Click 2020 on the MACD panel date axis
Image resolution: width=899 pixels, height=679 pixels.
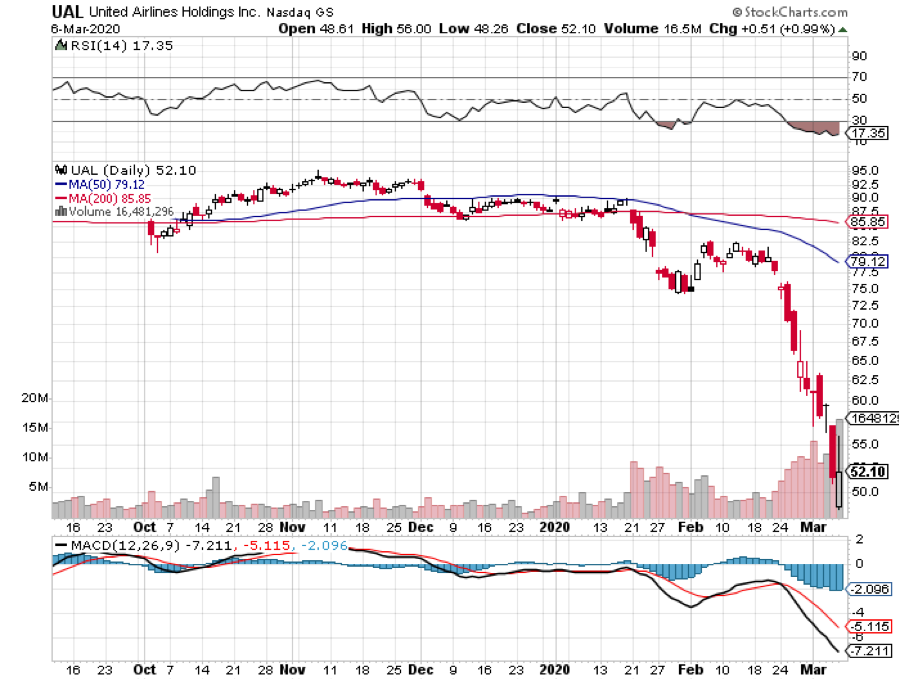pyautogui.click(x=555, y=669)
